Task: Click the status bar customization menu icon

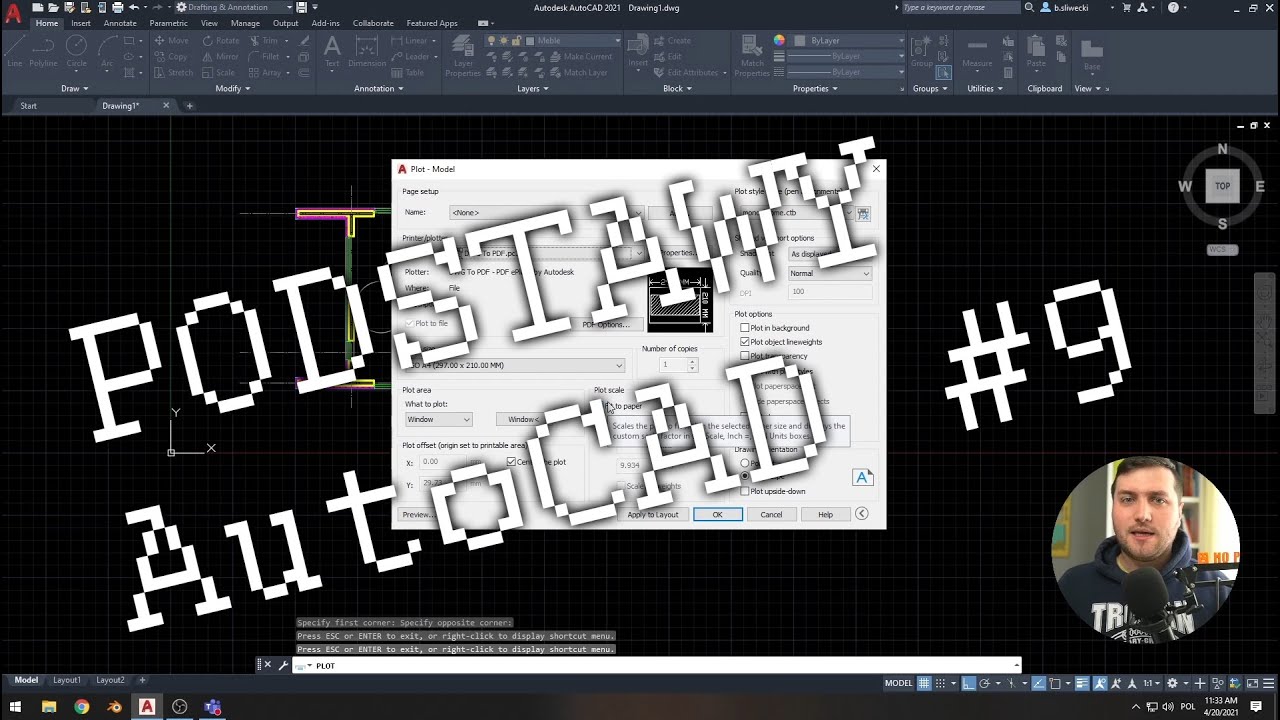Action: 1267,683
